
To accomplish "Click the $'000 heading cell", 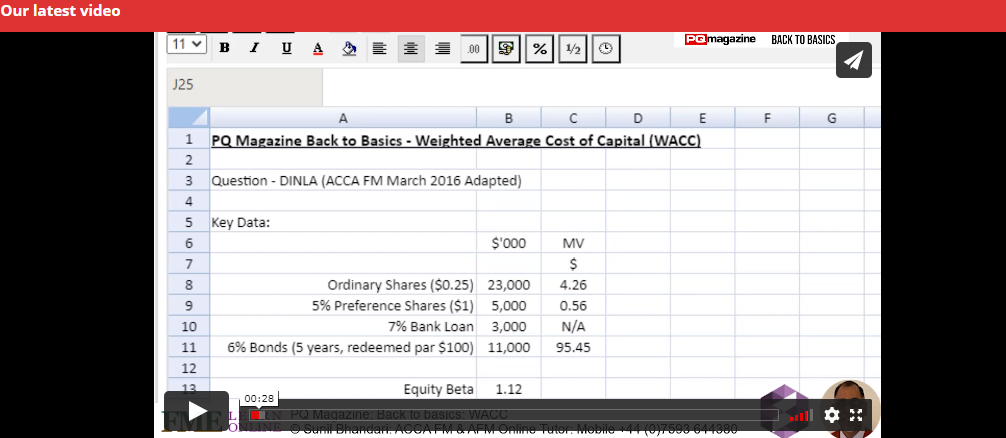I will tap(509, 243).
